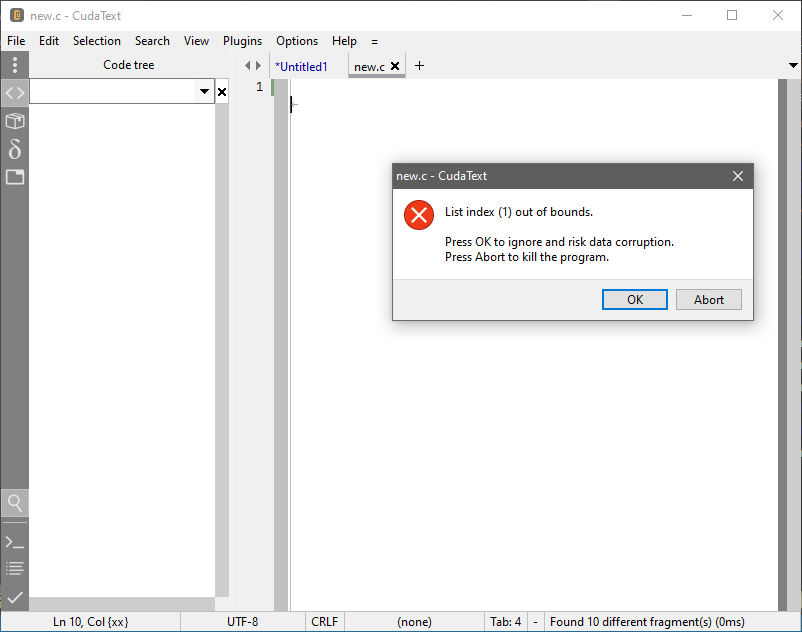Viewport: 802px width, 632px height.
Task: Switch to the *Untitled1 tab
Action: tap(301, 66)
